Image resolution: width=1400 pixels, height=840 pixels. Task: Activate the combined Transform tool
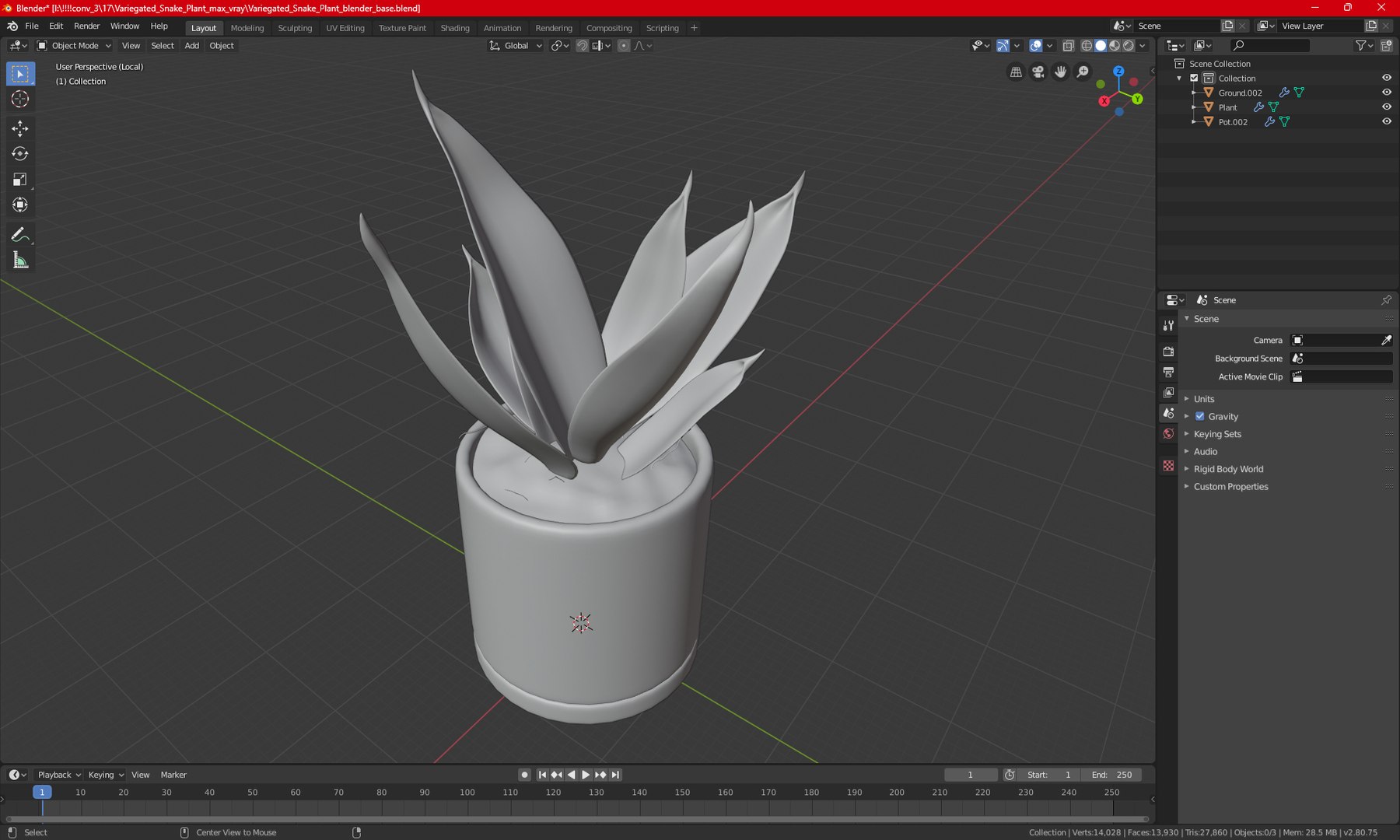pos(20,205)
